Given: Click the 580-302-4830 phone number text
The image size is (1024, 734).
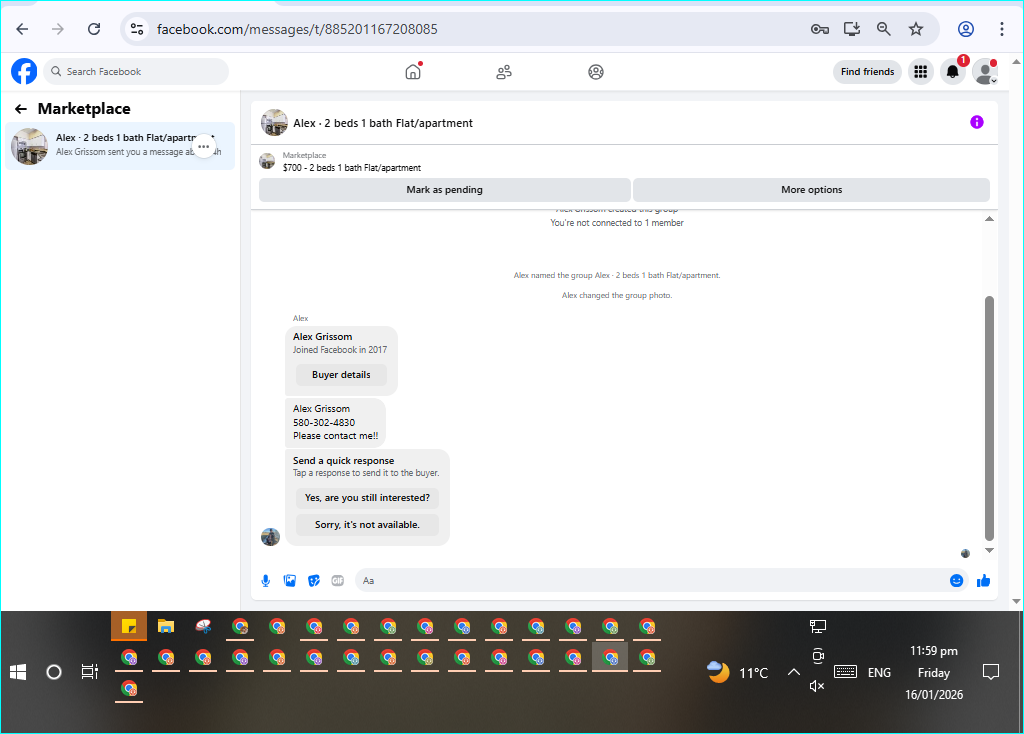Looking at the screenshot, I should 324,423.
